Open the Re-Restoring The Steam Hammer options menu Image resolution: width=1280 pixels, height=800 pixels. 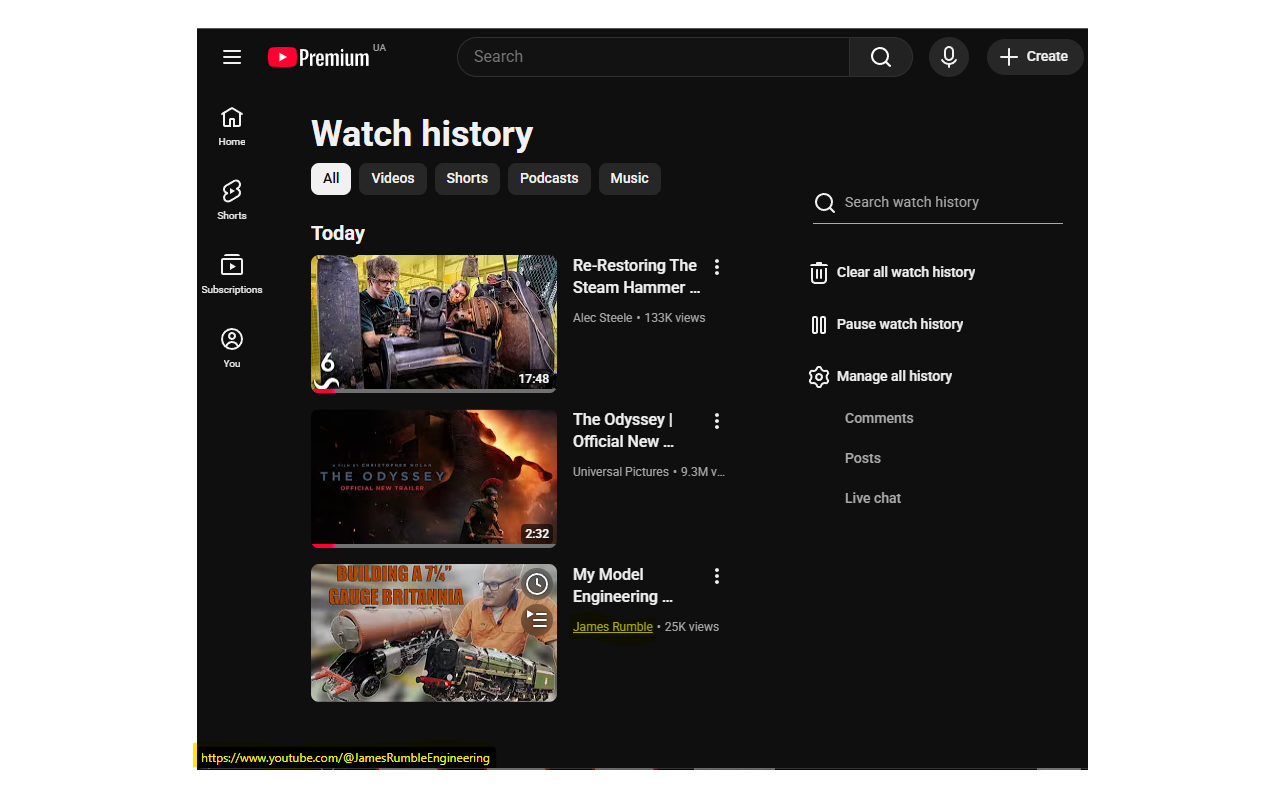717,267
